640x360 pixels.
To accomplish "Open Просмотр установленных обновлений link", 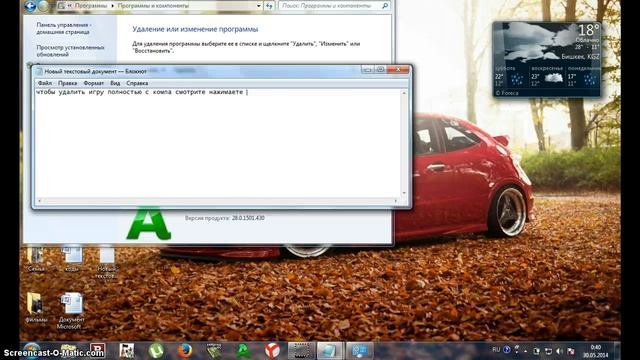I will pos(70,51).
